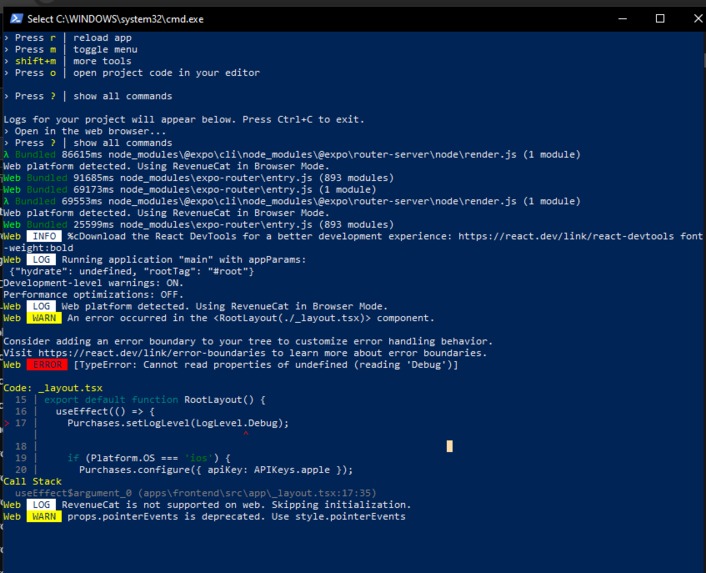Minimize the cmd.exe window
706x573 pixels.
[623, 18]
